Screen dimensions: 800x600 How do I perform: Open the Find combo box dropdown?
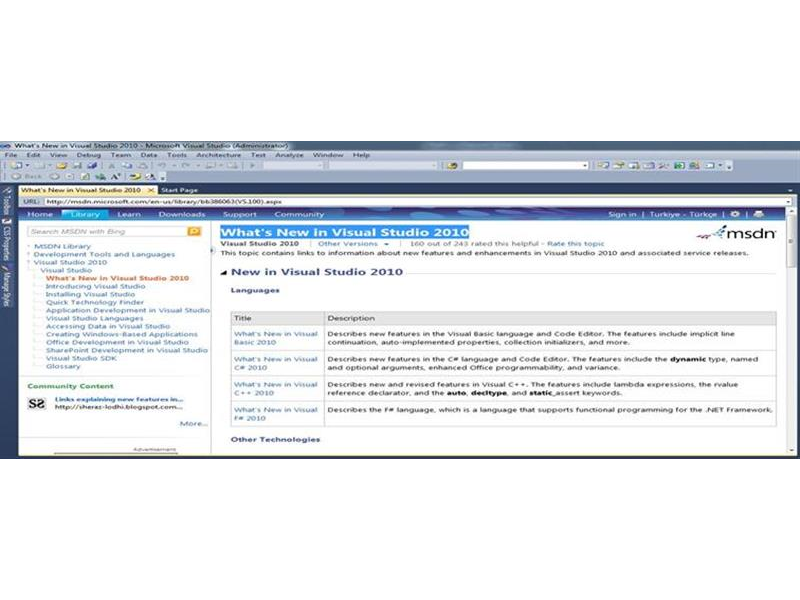coord(585,166)
